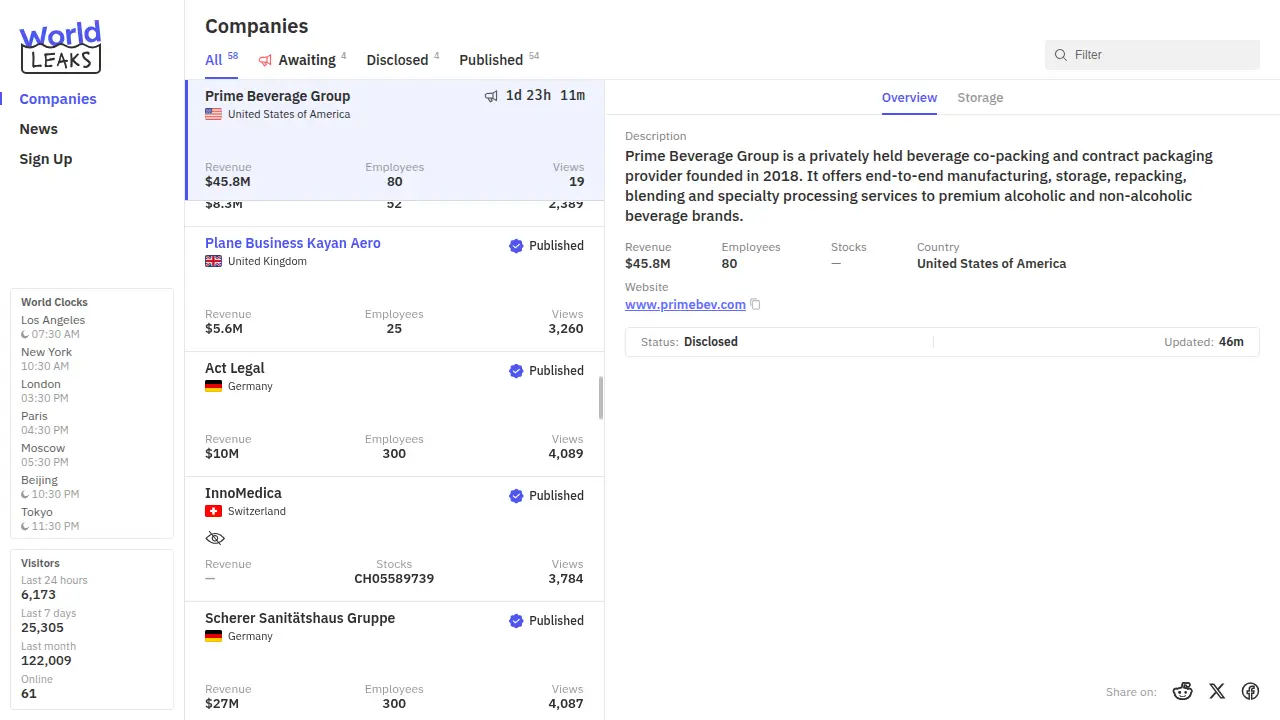Share the page using the Facebook icon

(1250, 691)
